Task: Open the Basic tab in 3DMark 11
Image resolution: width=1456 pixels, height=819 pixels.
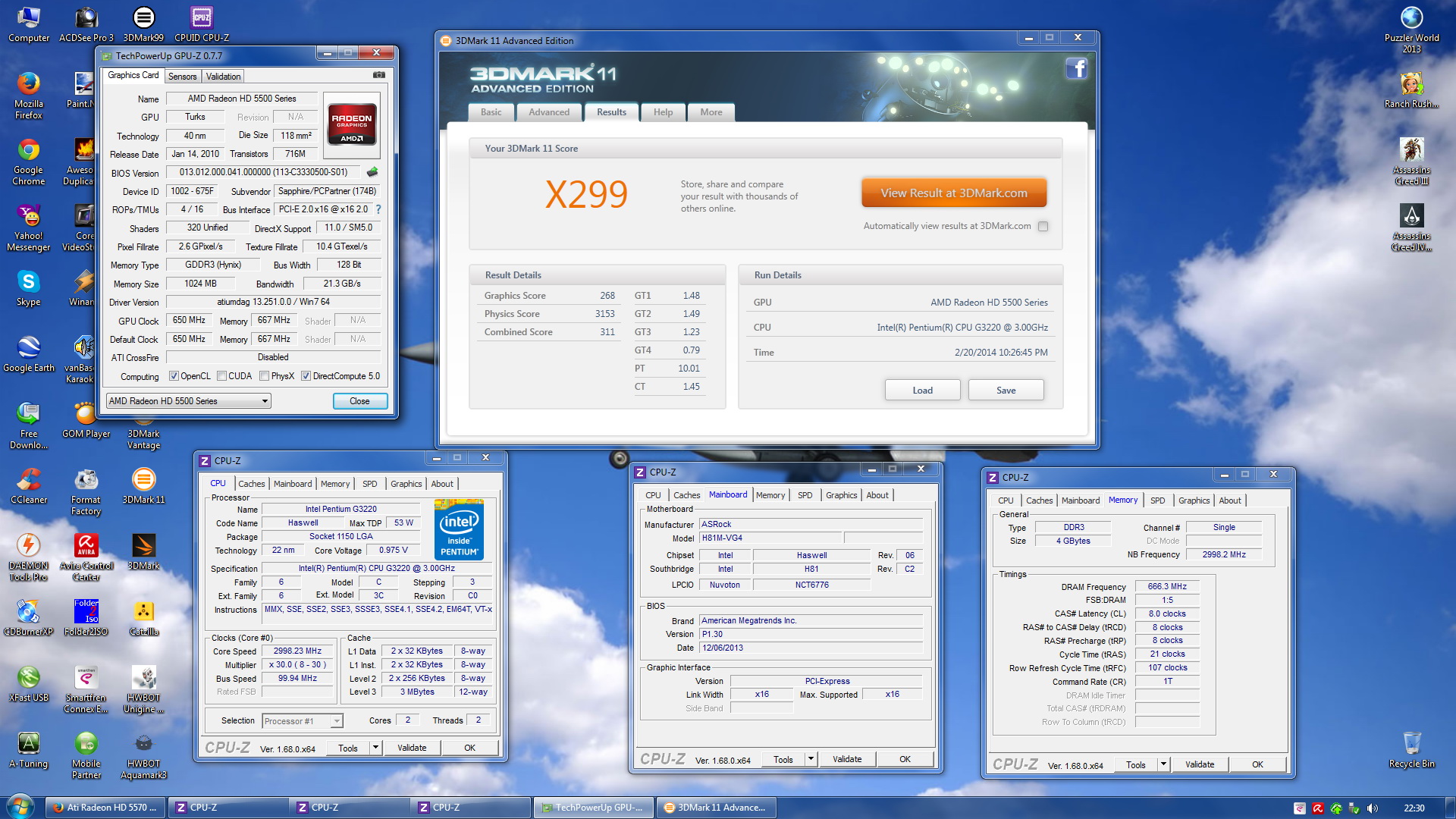Action: [491, 112]
